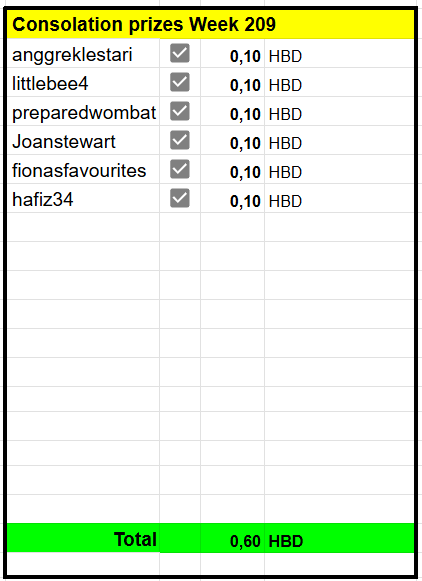Select the fionasfavourites name cell
The width and height of the screenshot is (422, 581).
(x=83, y=169)
